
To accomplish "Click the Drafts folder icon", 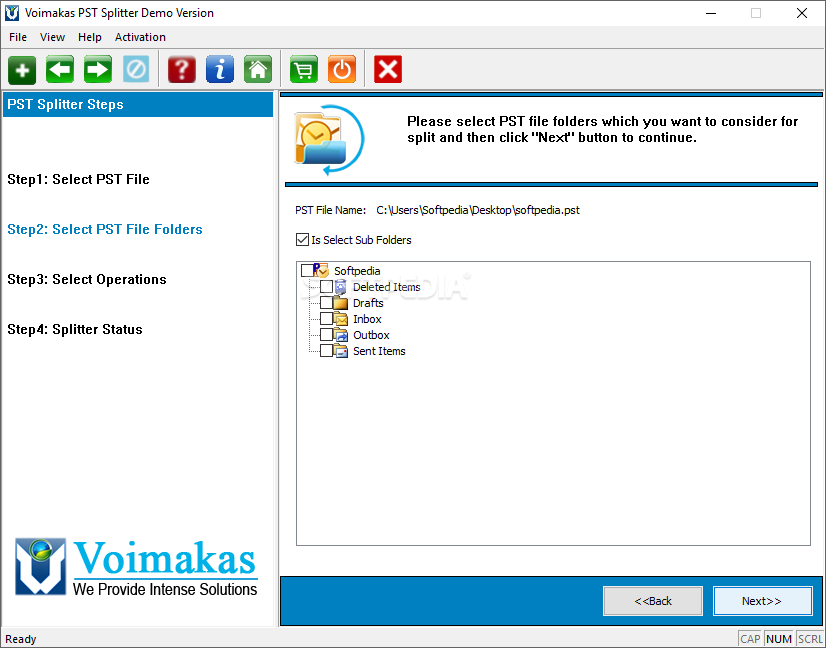I will coord(340,303).
